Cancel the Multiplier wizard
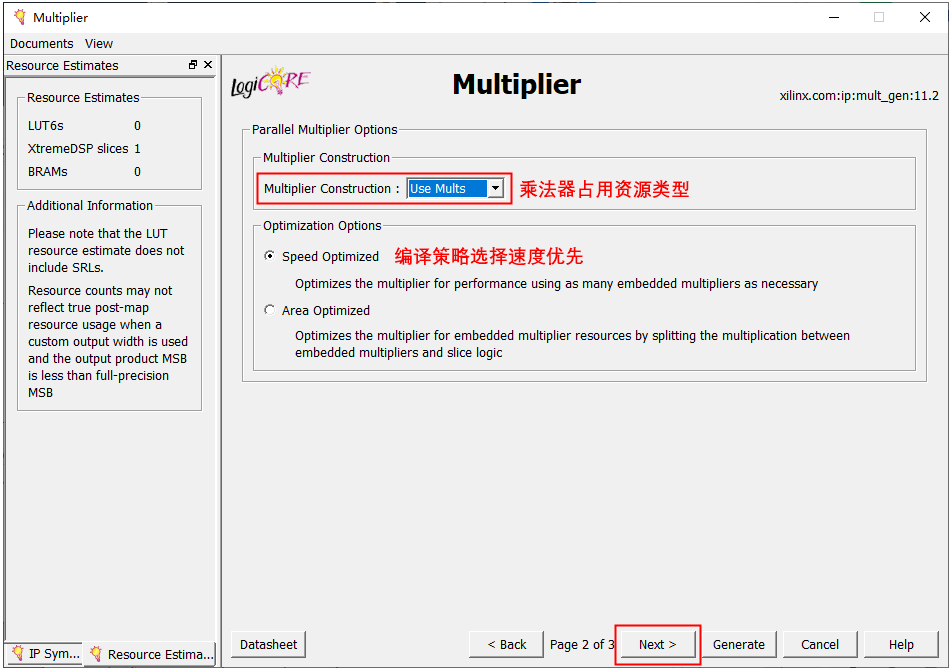 [819, 644]
